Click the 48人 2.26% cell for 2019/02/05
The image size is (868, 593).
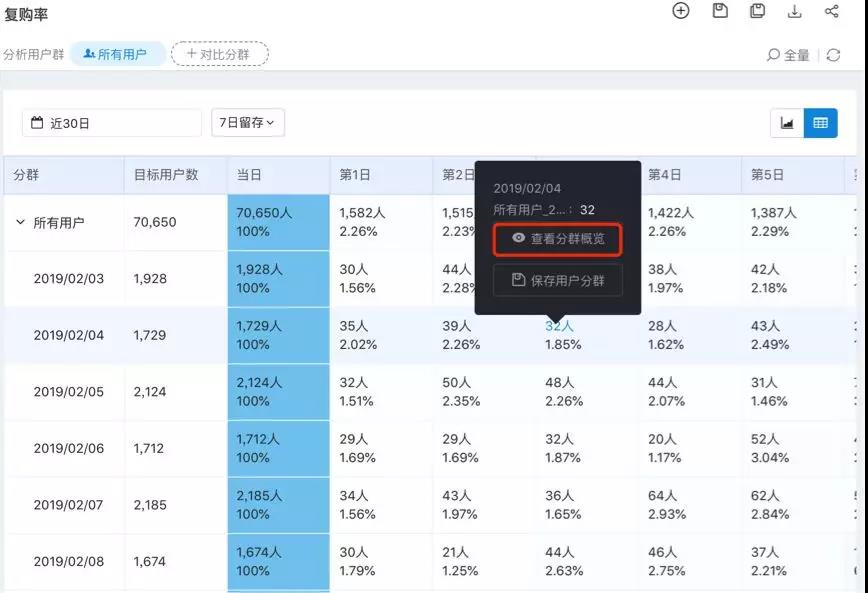pos(587,391)
